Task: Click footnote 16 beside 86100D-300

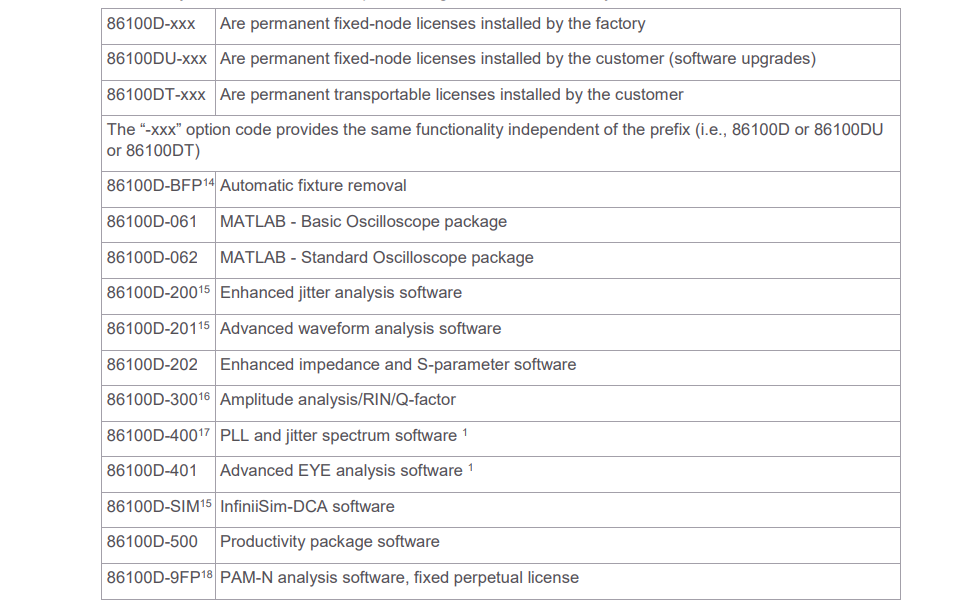Action: coord(204,396)
